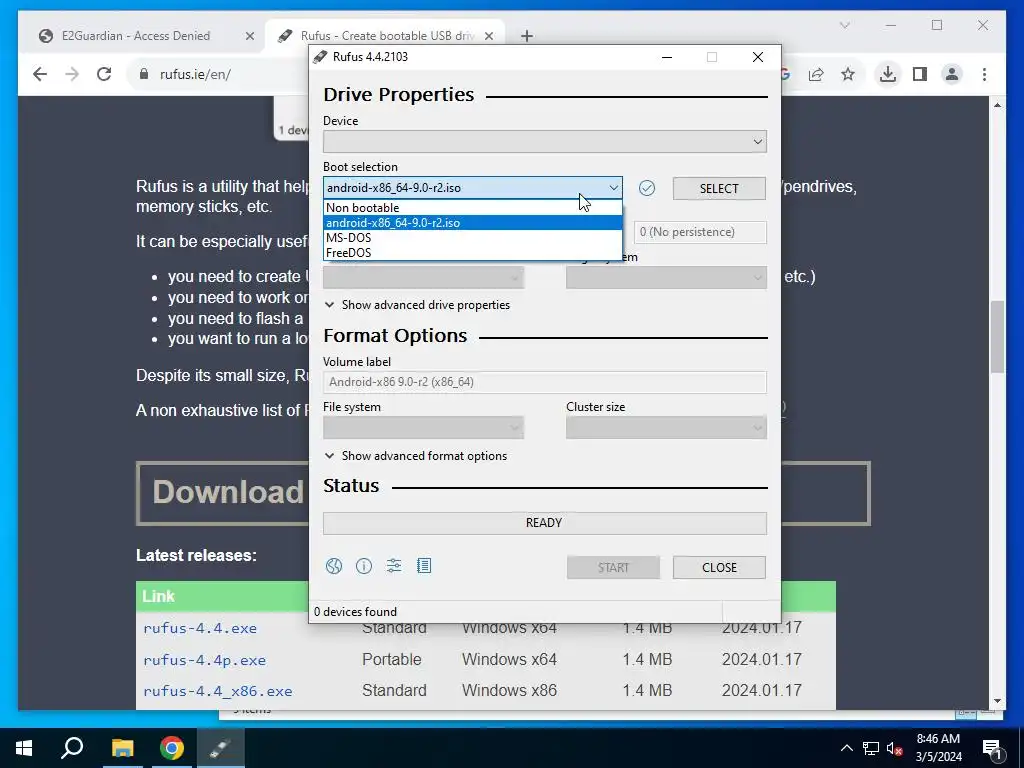Select MS-DOS boot option
The width and height of the screenshot is (1024, 768).
click(473, 238)
